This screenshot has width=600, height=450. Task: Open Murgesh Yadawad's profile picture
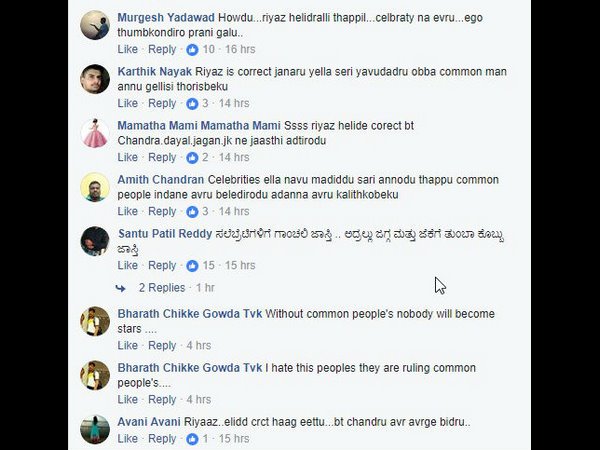95,25
